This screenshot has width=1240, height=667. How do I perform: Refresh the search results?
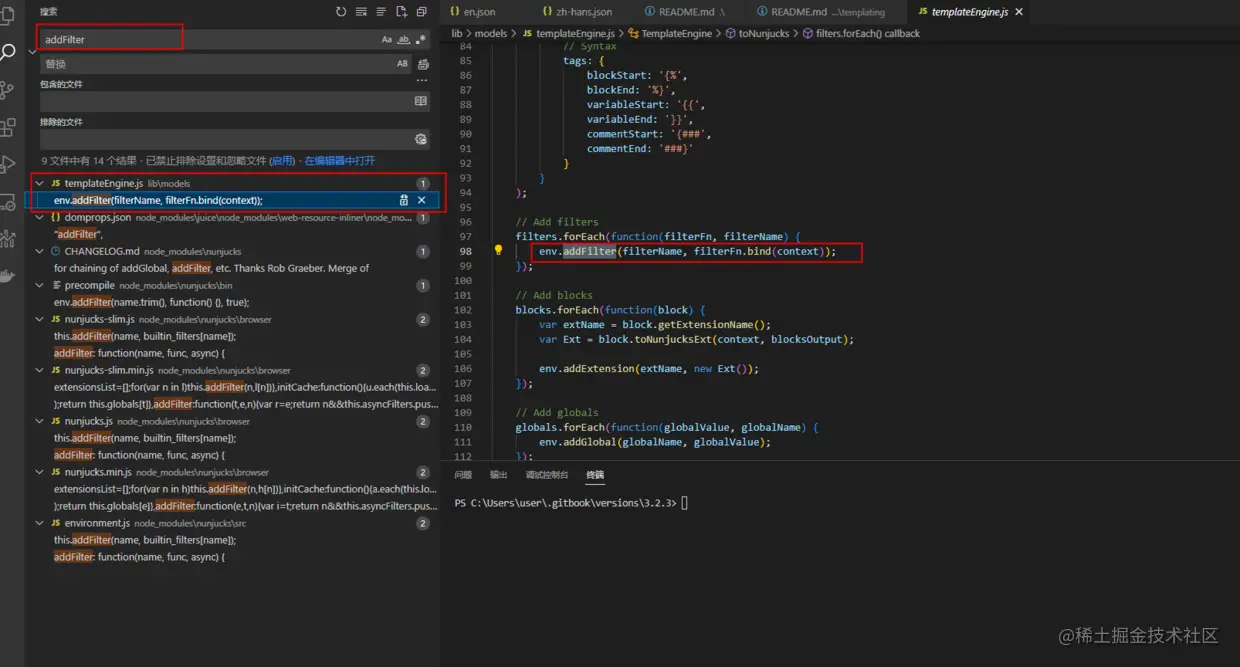pos(341,12)
